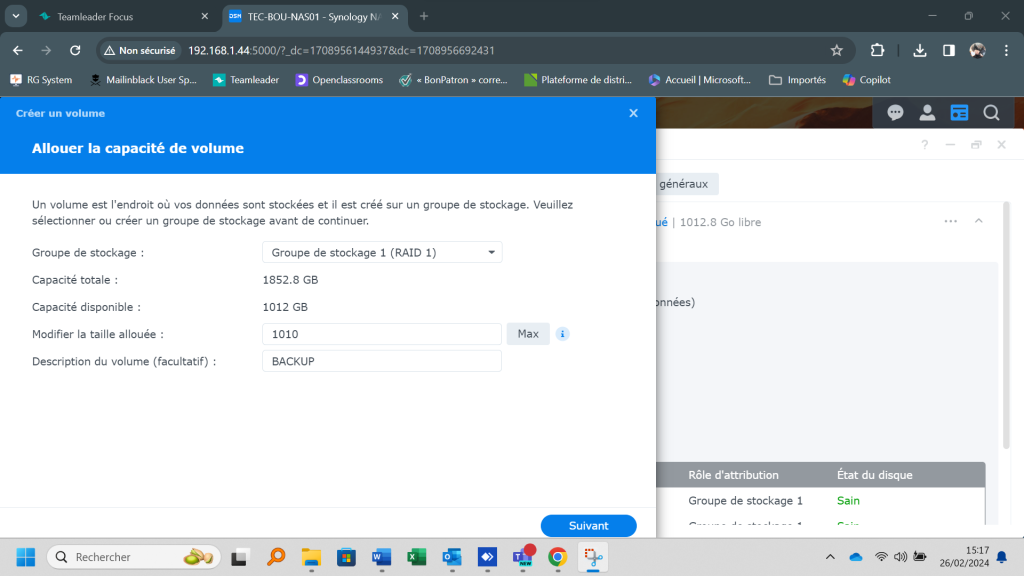Toggle the DSM widgets panel icon
Image resolution: width=1024 pixels, height=576 pixels.
coord(959,113)
